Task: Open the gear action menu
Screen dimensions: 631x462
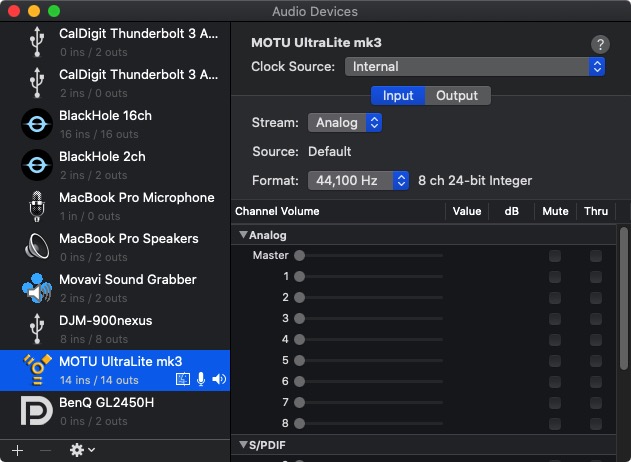Action: click(x=82, y=450)
